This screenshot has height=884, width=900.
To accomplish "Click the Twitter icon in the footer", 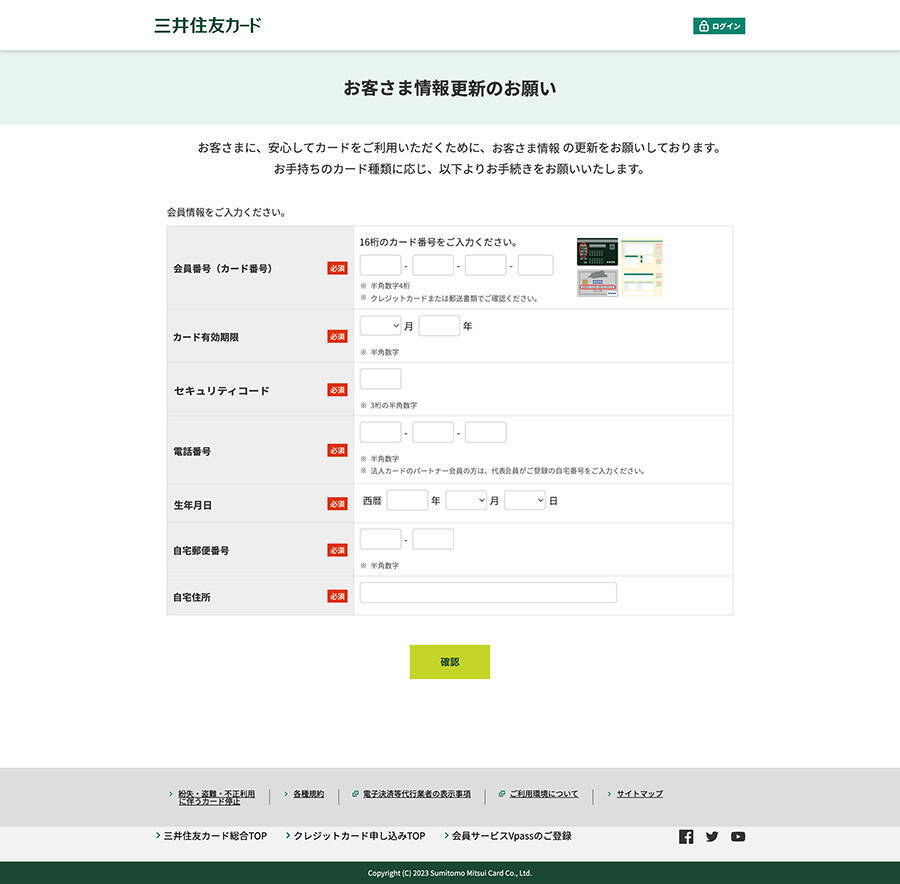I will coord(712,837).
